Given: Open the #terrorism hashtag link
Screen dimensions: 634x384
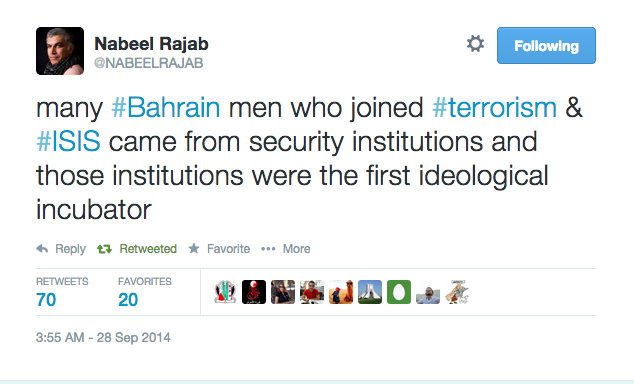Looking at the screenshot, I should (x=495, y=108).
